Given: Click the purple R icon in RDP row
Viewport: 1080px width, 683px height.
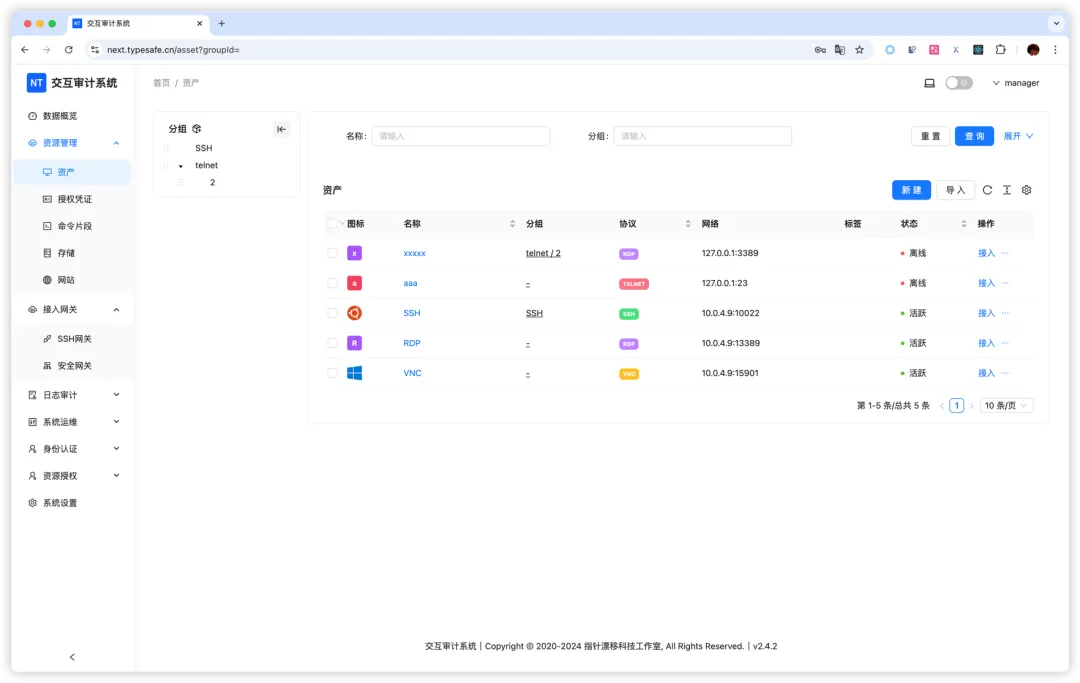Looking at the screenshot, I should tap(354, 343).
